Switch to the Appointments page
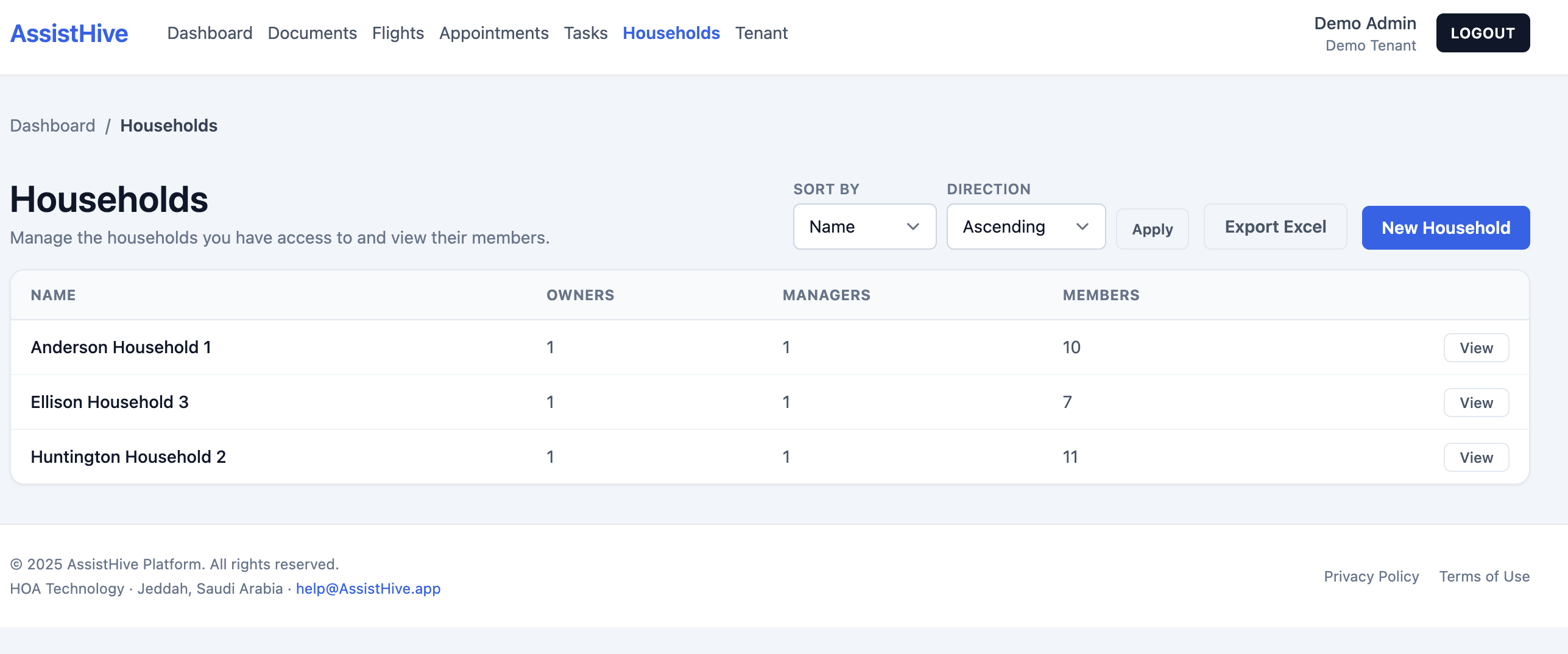This screenshot has height=654, width=1568. point(493,33)
